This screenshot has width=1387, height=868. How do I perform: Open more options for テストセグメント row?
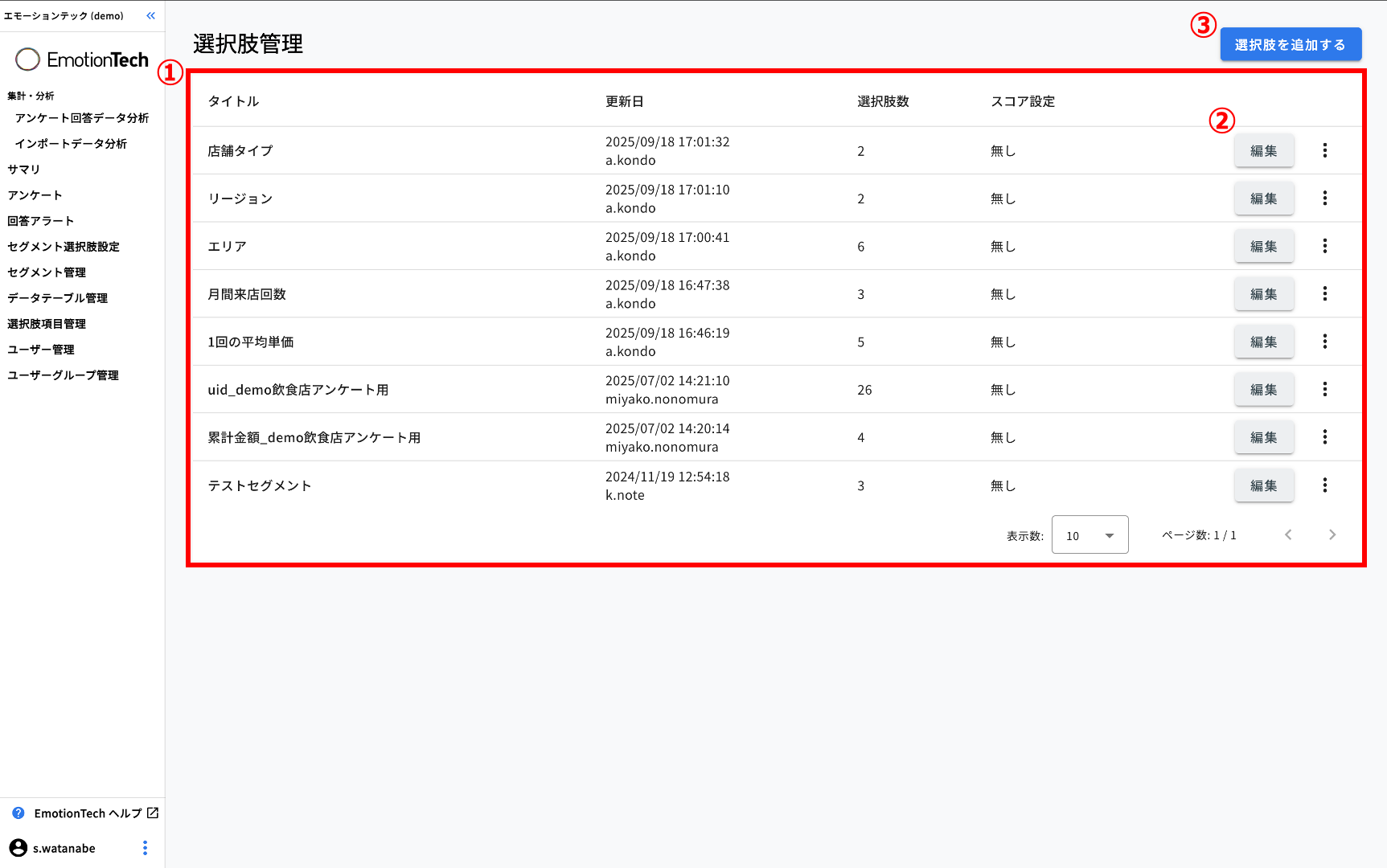1324,485
